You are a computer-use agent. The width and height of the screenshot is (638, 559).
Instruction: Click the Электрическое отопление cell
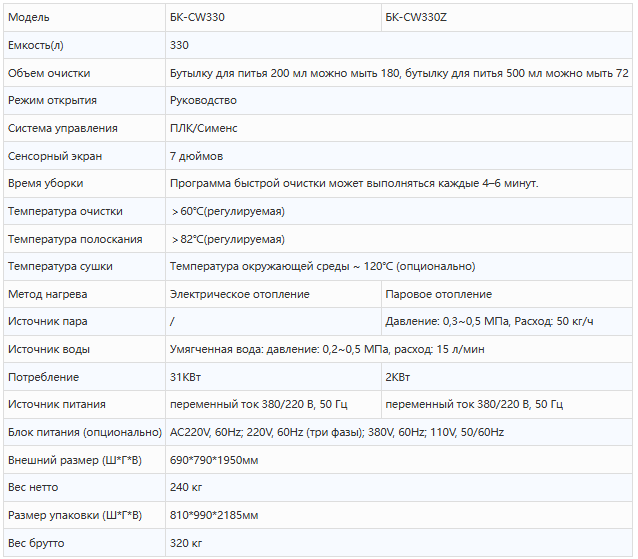(x=273, y=294)
